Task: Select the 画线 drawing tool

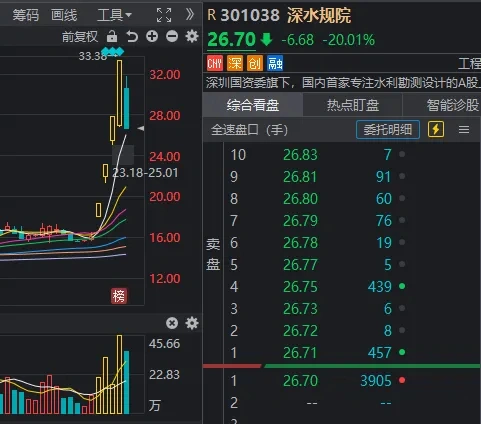Action: click(64, 15)
